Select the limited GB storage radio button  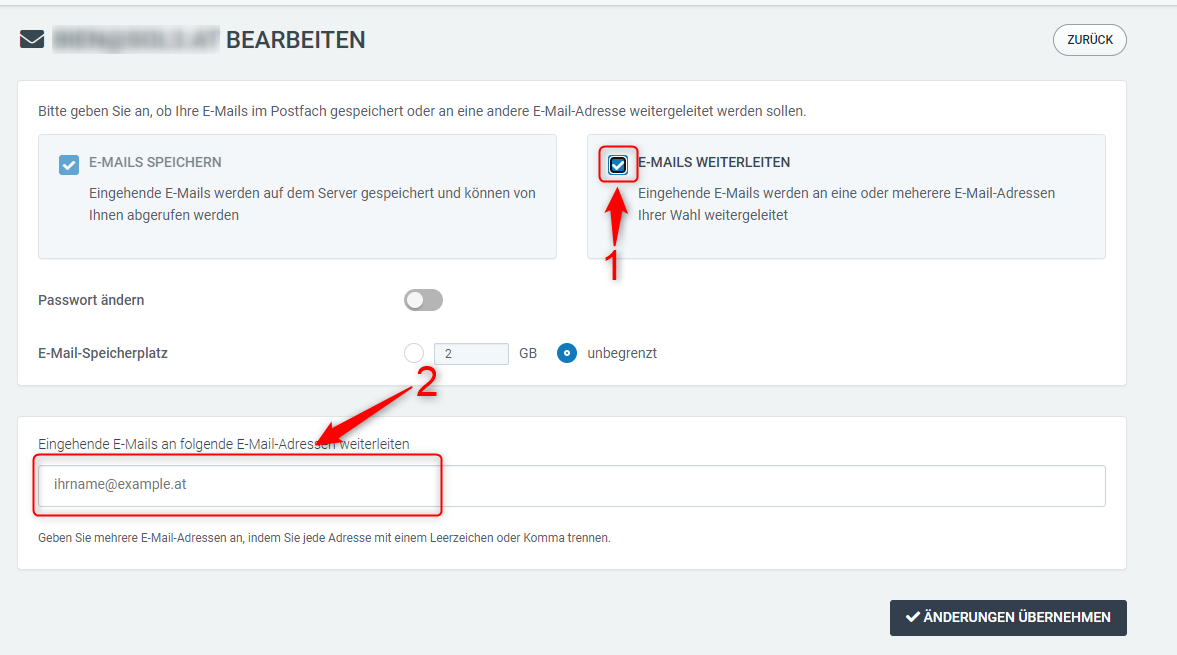pyautogui.click(x=414, y=353)
